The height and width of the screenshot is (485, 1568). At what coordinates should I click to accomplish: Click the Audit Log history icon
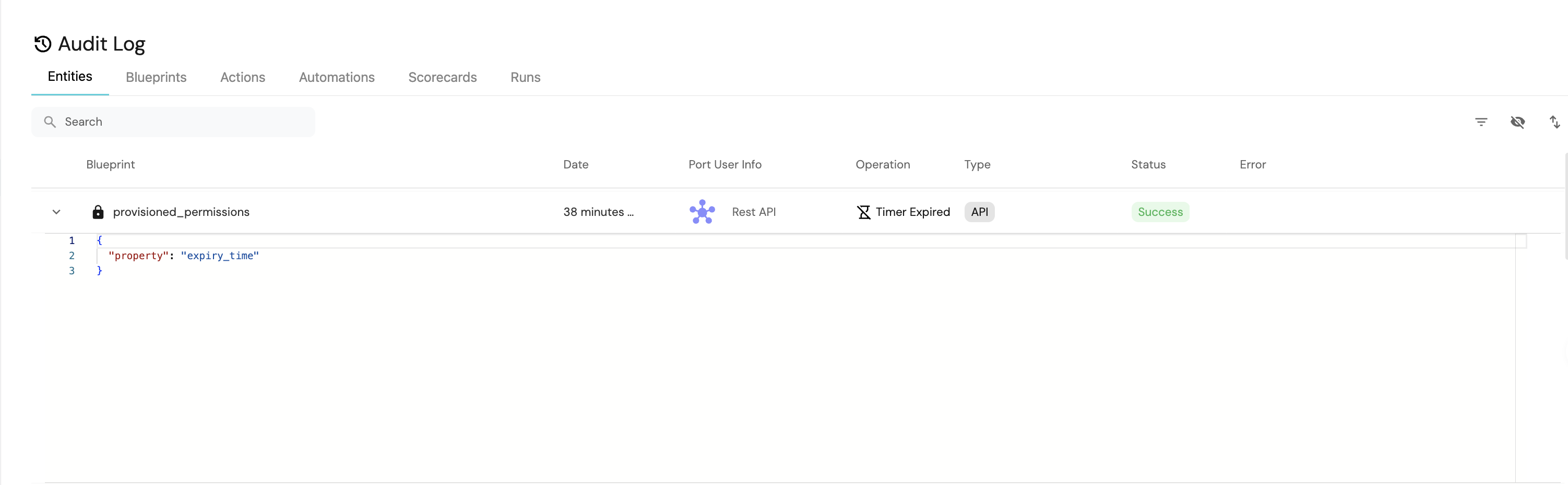43,44
